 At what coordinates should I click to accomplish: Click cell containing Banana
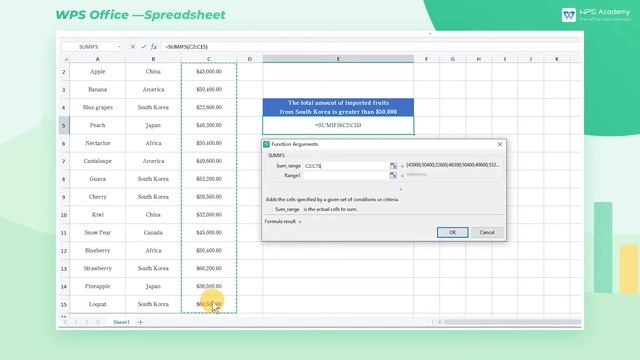tap(98, 89)
